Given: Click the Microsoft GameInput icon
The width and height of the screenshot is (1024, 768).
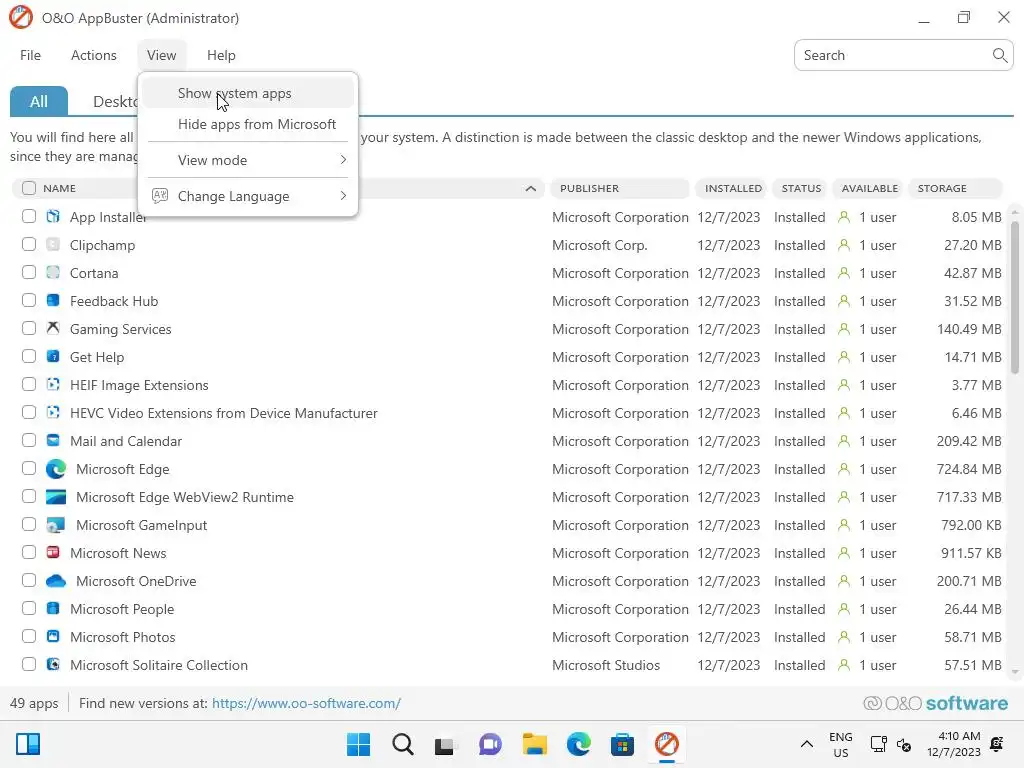Looking at the screenshot, I should pos(56,525).
